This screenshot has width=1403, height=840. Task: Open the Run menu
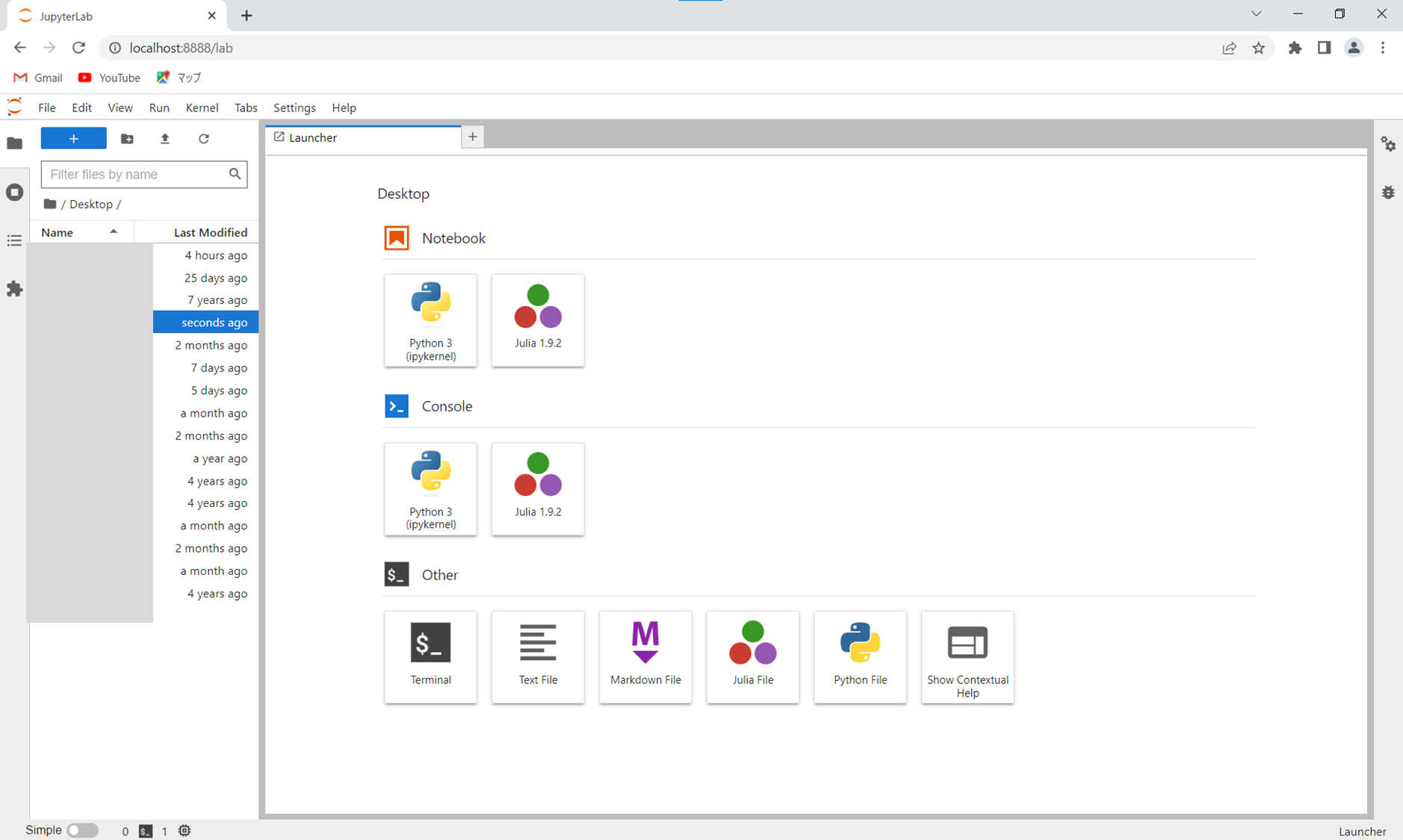[x=159, y=108]
